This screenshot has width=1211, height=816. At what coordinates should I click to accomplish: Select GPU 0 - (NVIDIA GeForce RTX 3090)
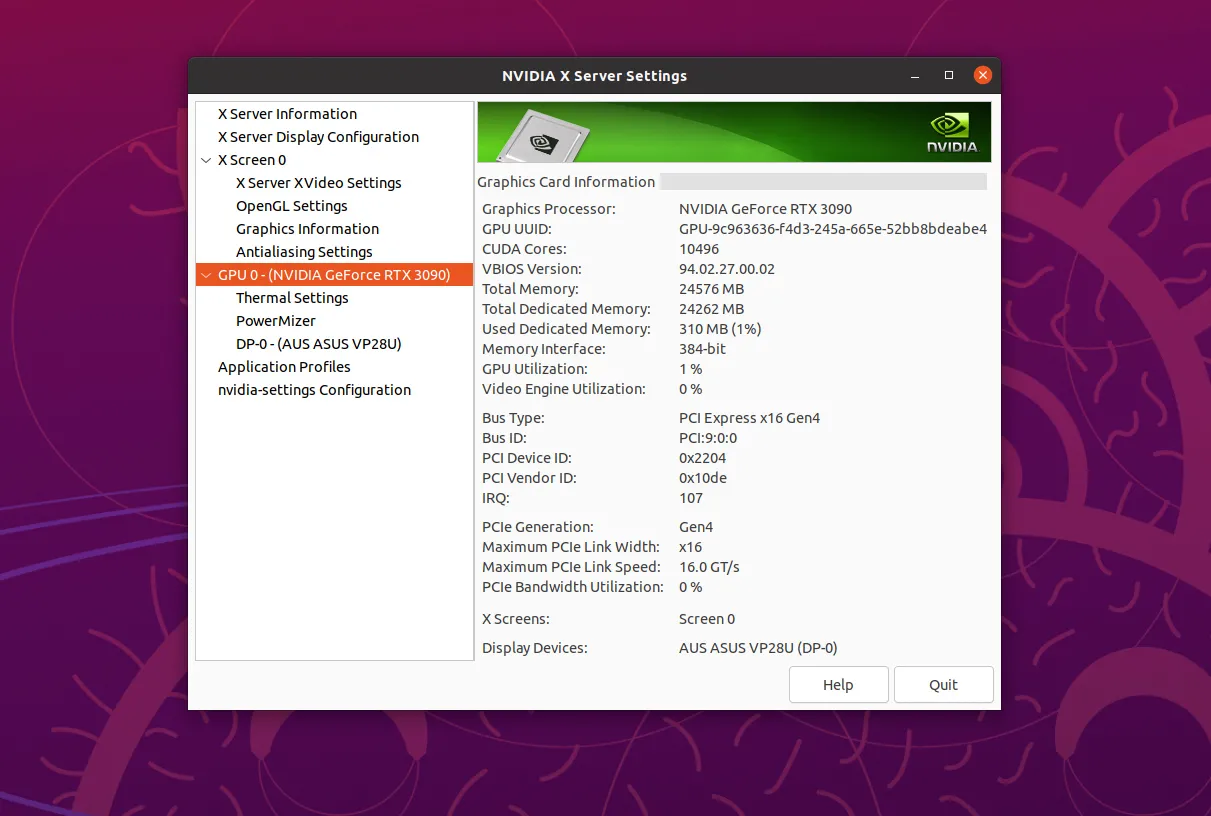tap(334, 275)
